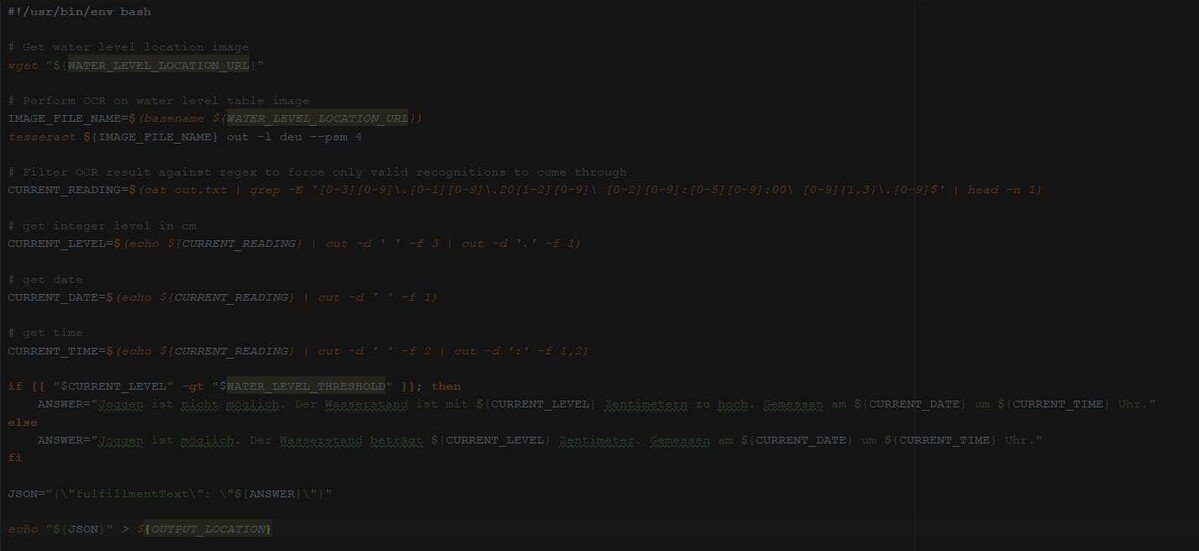The image size is (1199, 551).
Task: Click 'cut -d '.' -f 1' in CURRENT_LEVEL line
Action: pos(518,244)
